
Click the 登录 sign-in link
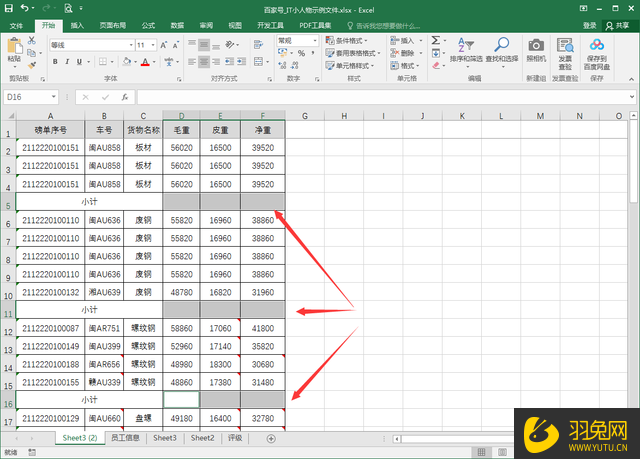pos(589,26)
